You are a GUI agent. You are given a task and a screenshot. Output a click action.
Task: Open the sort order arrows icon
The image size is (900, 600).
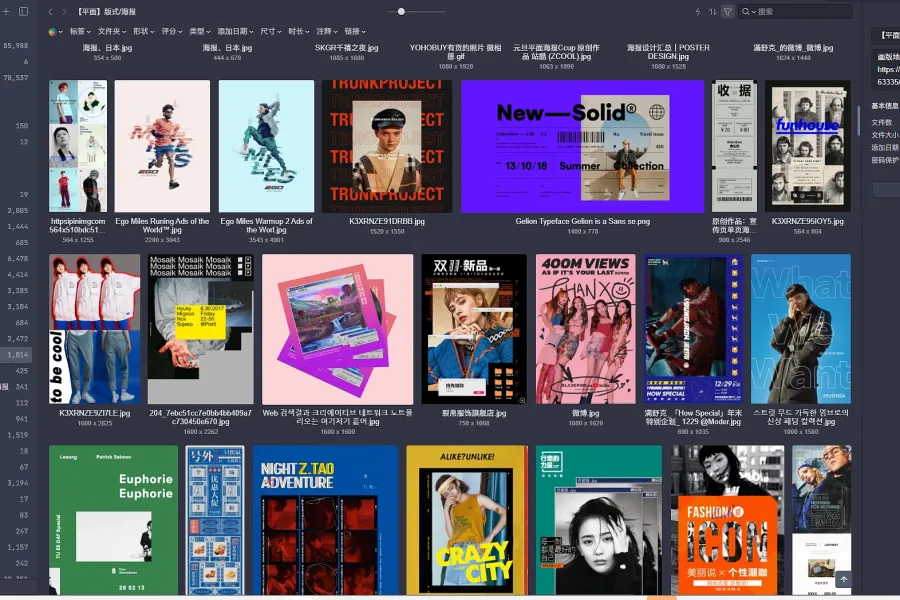point(712,11)
